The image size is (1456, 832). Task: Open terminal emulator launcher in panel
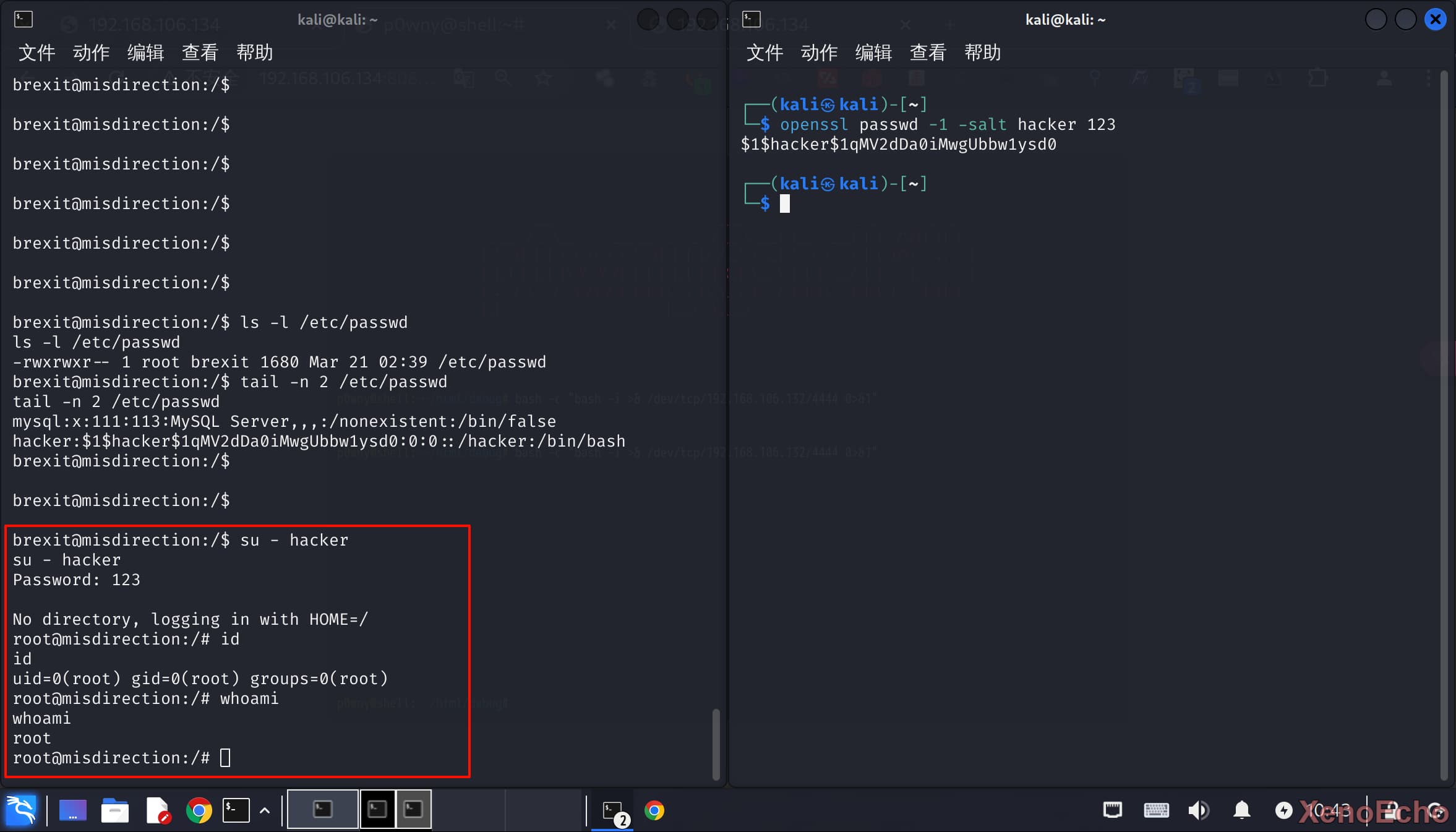click(236, 810)
